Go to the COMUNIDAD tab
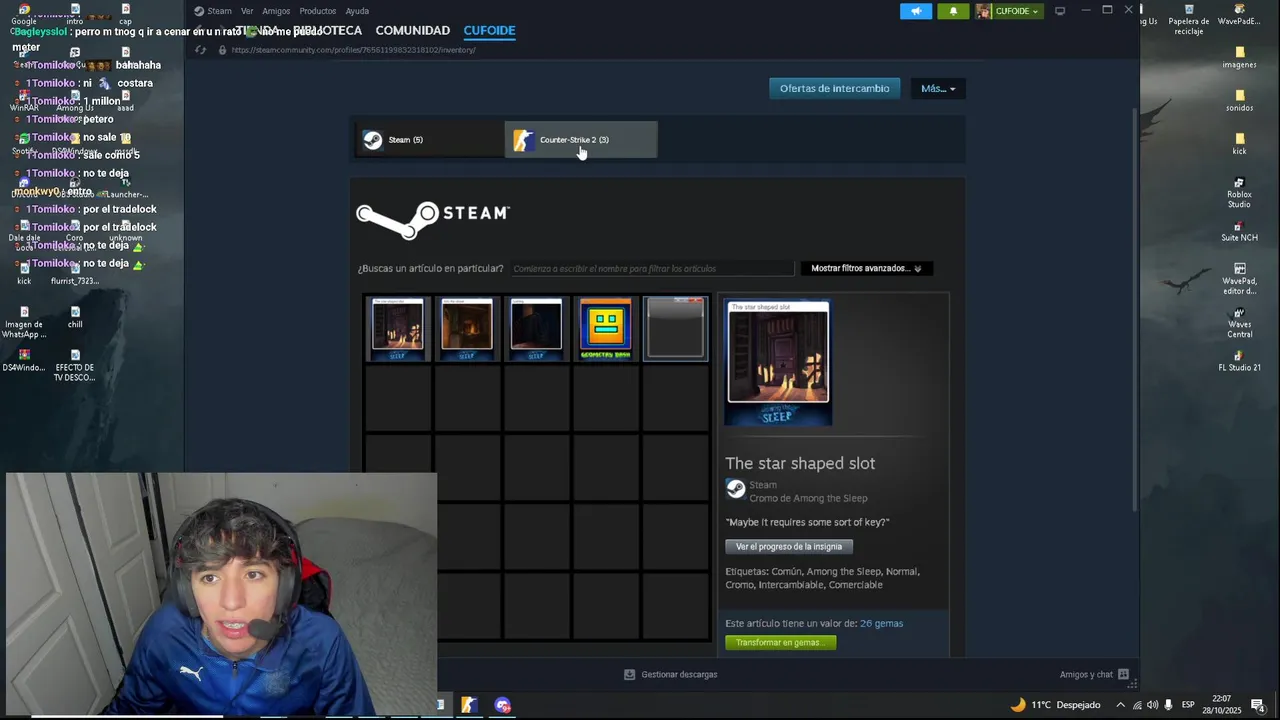This screenshot has width=1280, height=720. (x=412, y=30)
